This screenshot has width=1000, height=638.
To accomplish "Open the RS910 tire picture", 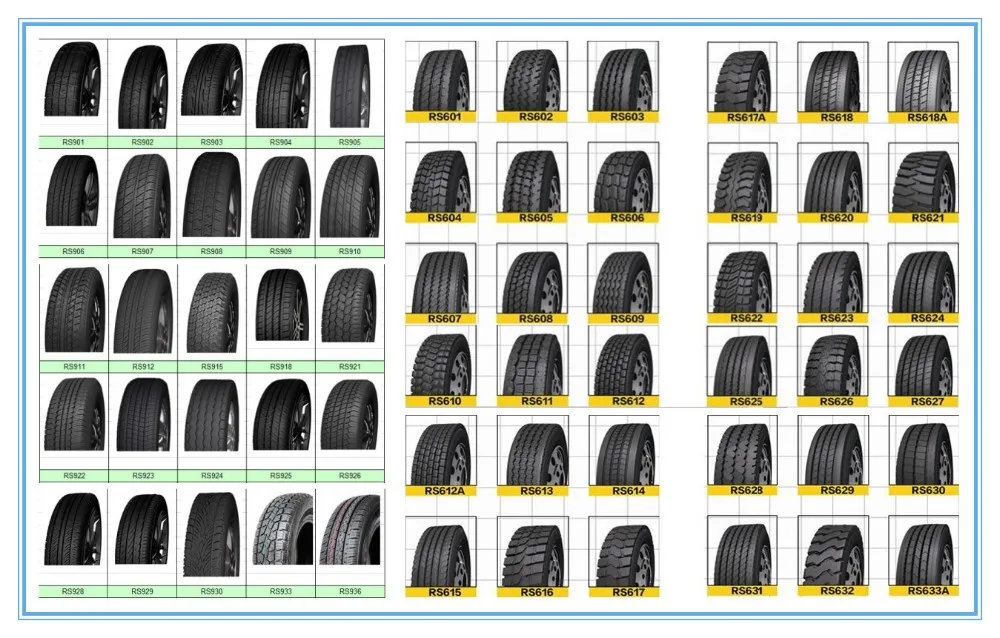I will (348, 193).
